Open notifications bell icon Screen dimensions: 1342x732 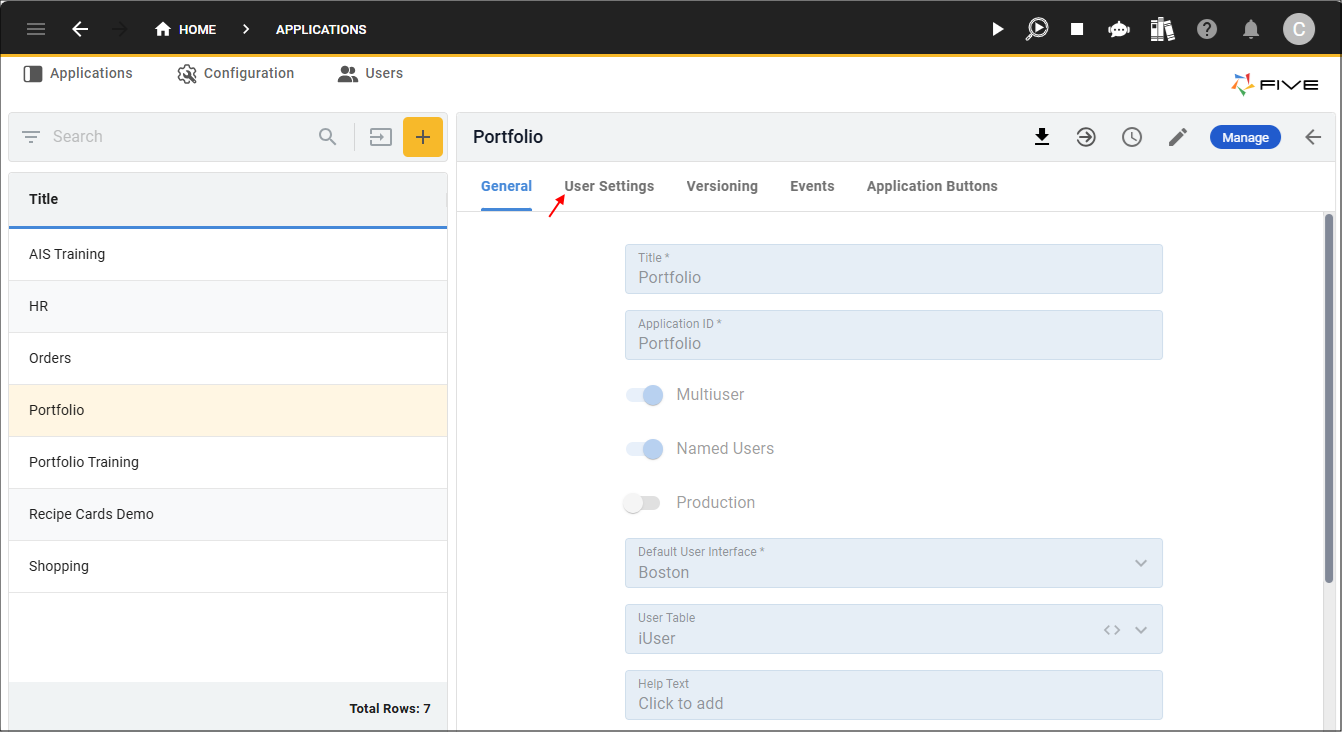(1251, 29)
